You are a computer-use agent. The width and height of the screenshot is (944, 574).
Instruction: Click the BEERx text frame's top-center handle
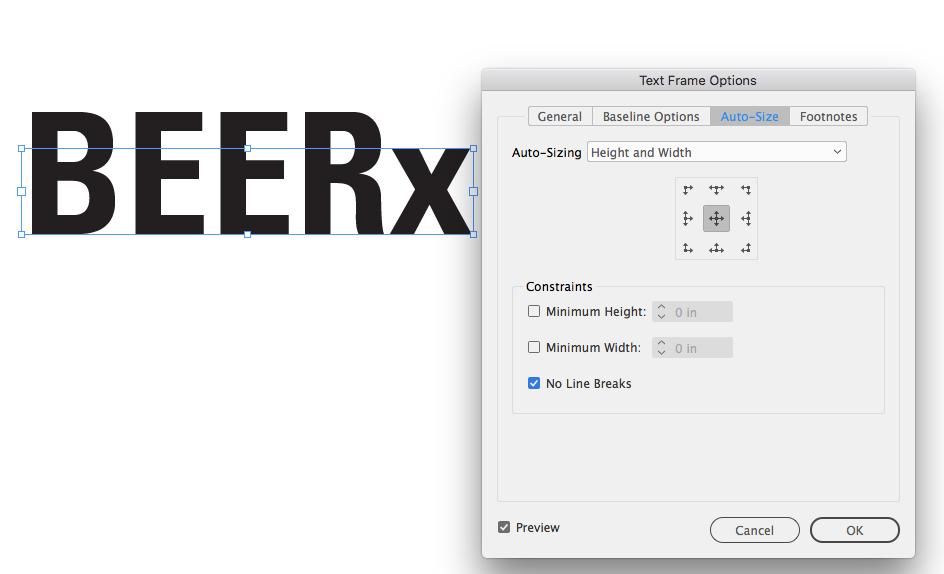pos(247,148)
